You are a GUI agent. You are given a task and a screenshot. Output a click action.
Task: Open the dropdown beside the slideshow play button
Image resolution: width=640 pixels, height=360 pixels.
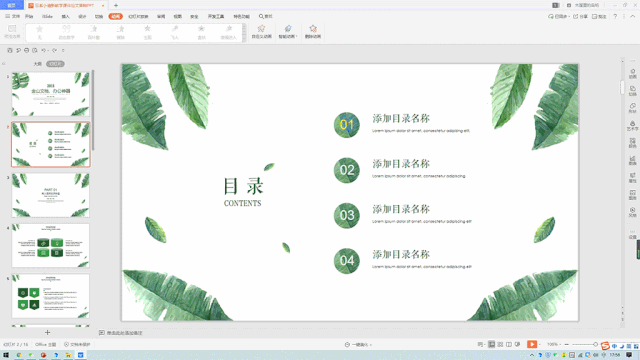tap(540, 344)
